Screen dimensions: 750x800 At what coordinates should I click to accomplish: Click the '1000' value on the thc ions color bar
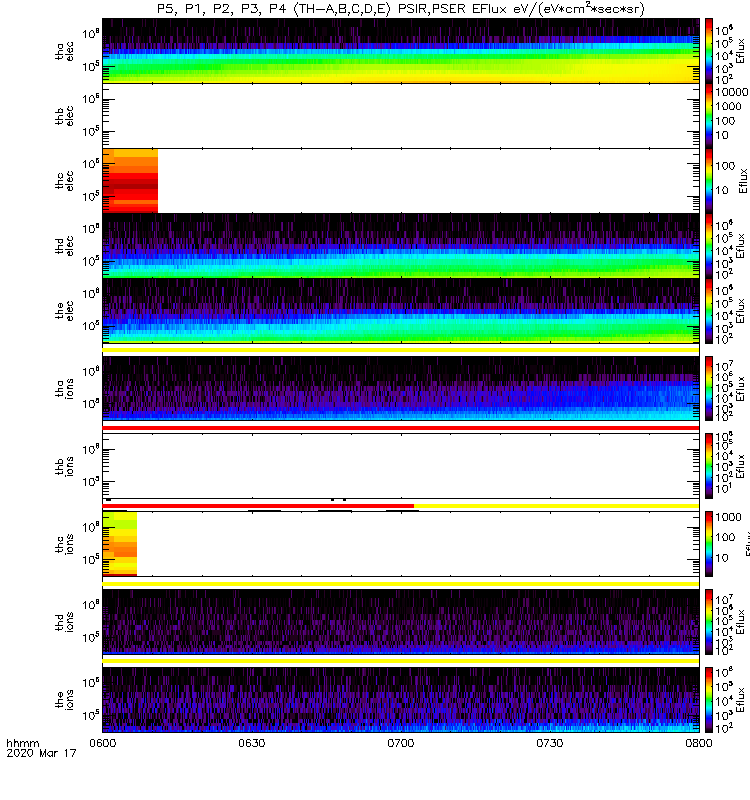[728, 517]
